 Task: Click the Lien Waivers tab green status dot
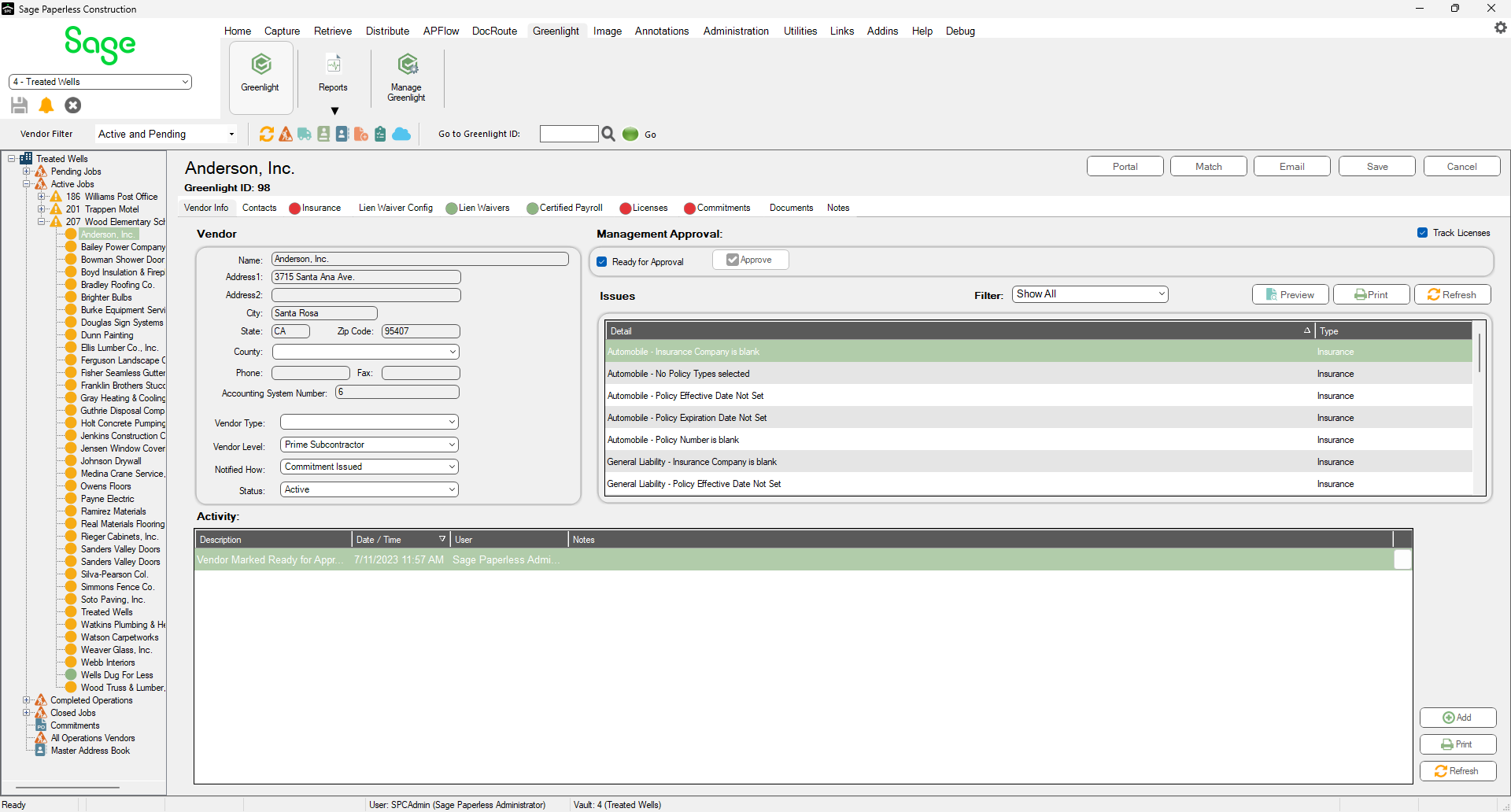click(451, 209)
